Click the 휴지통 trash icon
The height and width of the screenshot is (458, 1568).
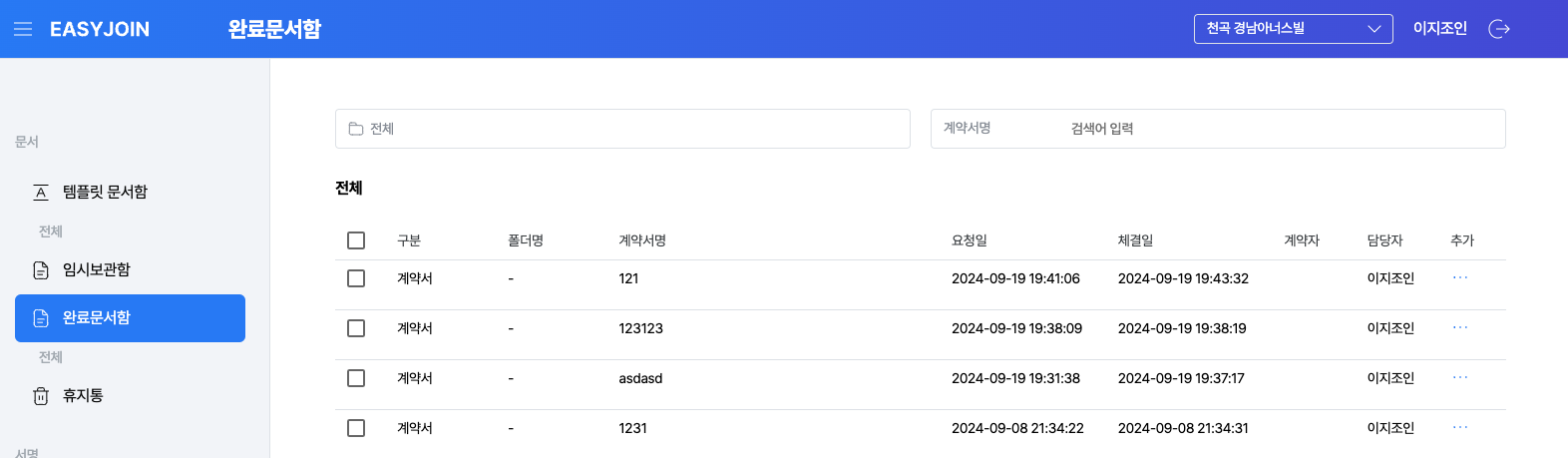coord(41,396)
